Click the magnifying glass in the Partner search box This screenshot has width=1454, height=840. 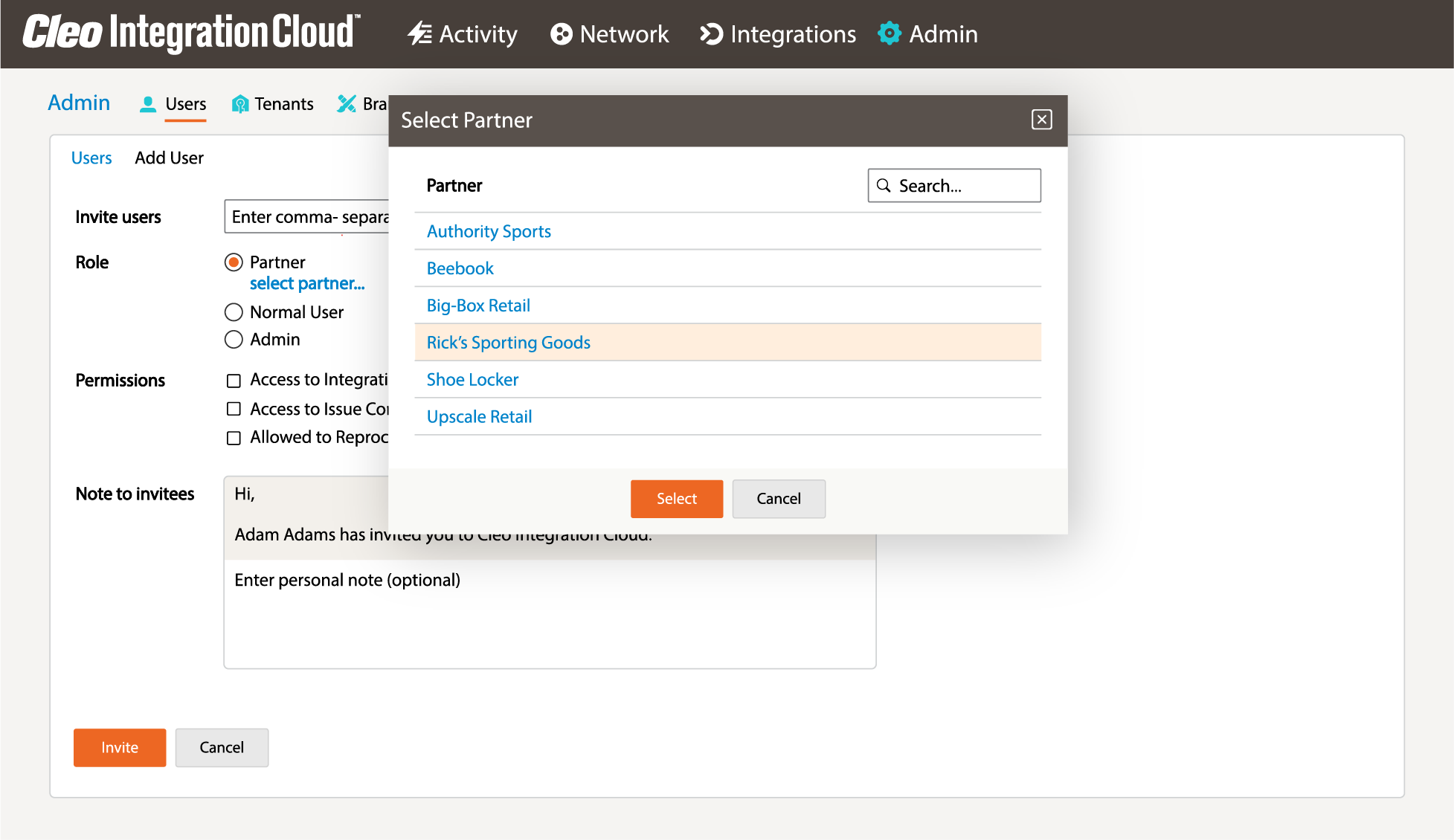(x=885, y=185)
